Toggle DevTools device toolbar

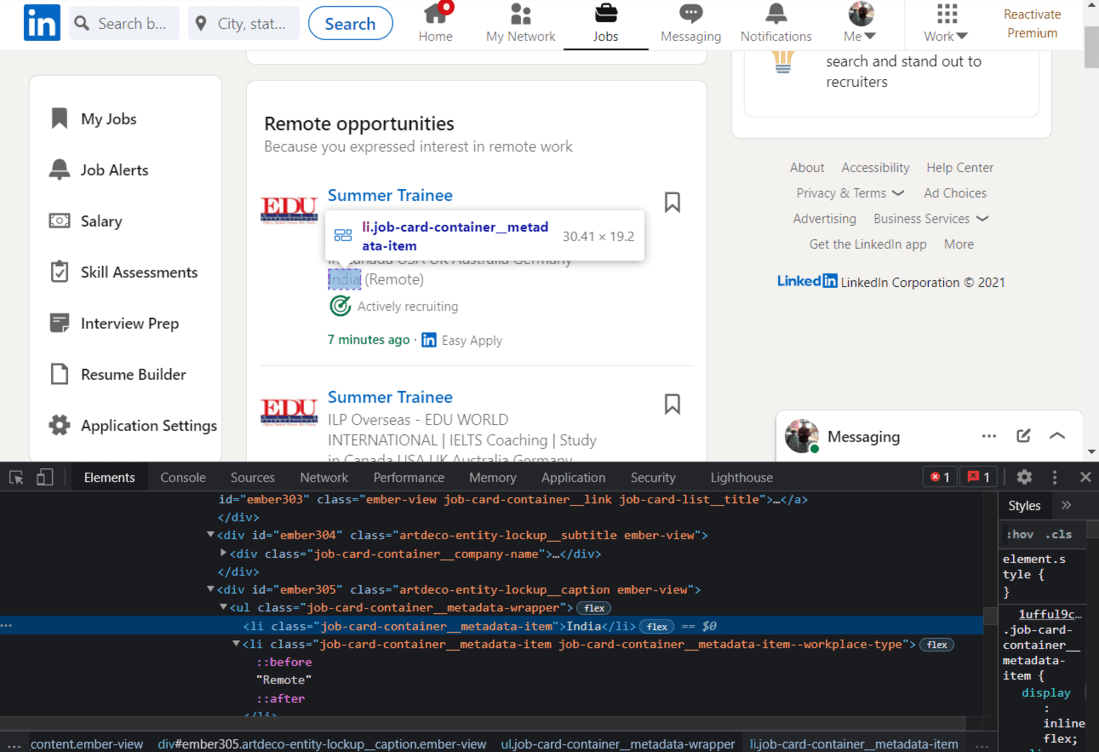(x=45, y=477)
